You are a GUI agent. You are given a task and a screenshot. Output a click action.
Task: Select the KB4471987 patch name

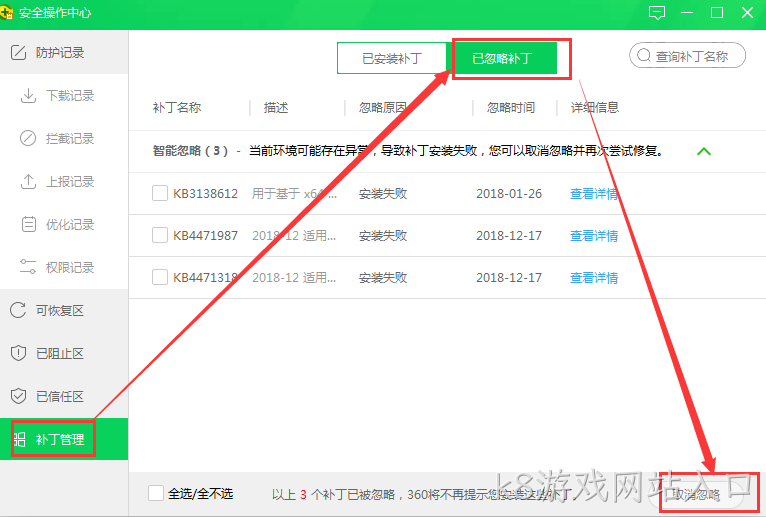click(205, 236)
